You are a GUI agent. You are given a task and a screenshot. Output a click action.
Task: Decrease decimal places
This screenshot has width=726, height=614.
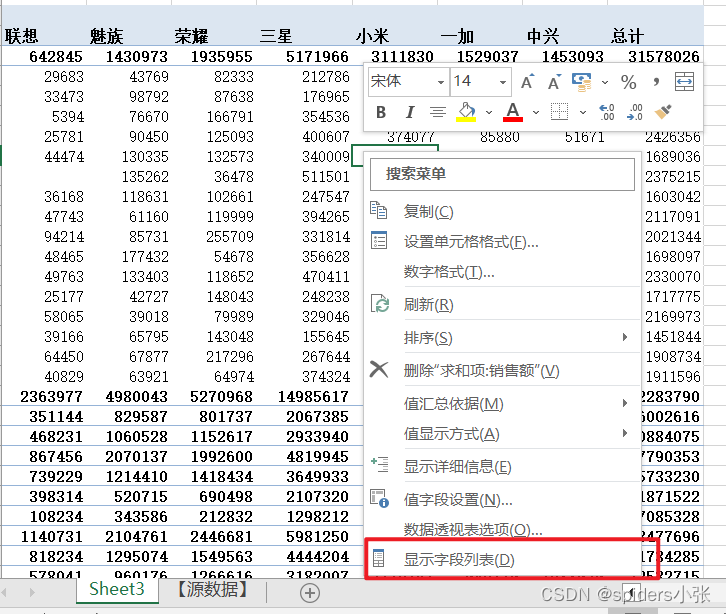pyautogui.click(x=635, y=112)
